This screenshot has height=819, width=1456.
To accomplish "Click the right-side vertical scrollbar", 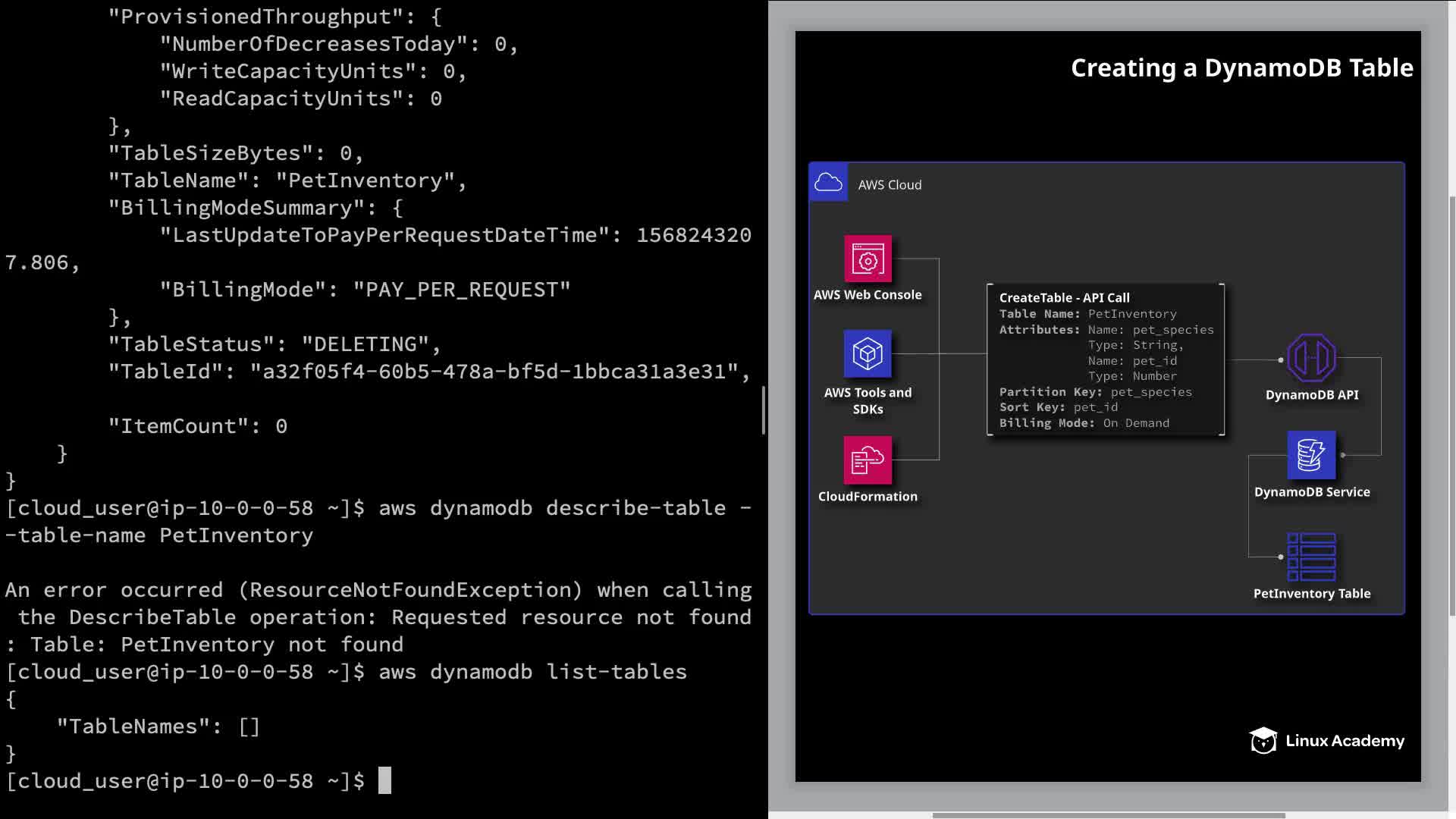I will point(1451,406).
